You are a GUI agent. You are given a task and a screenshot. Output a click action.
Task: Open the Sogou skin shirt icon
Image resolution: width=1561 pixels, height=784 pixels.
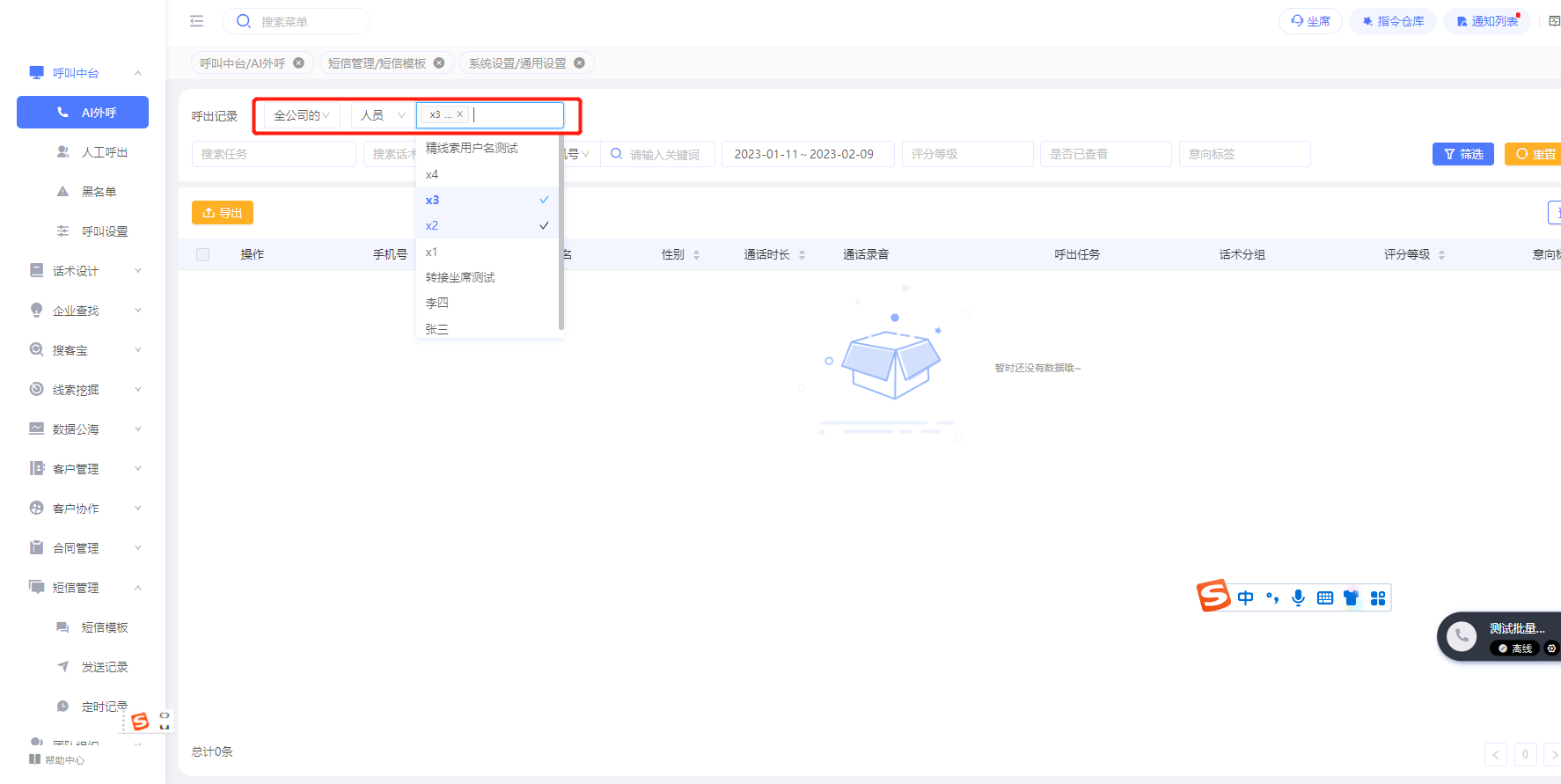tap(1352, 598)
